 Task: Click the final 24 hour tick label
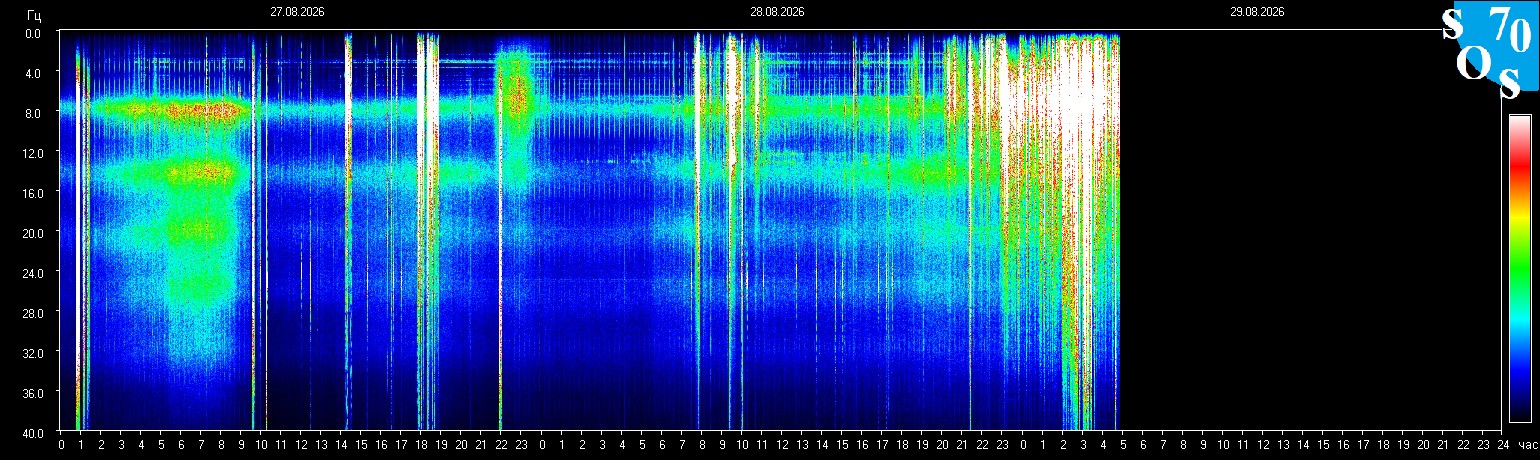point(1503,445)
